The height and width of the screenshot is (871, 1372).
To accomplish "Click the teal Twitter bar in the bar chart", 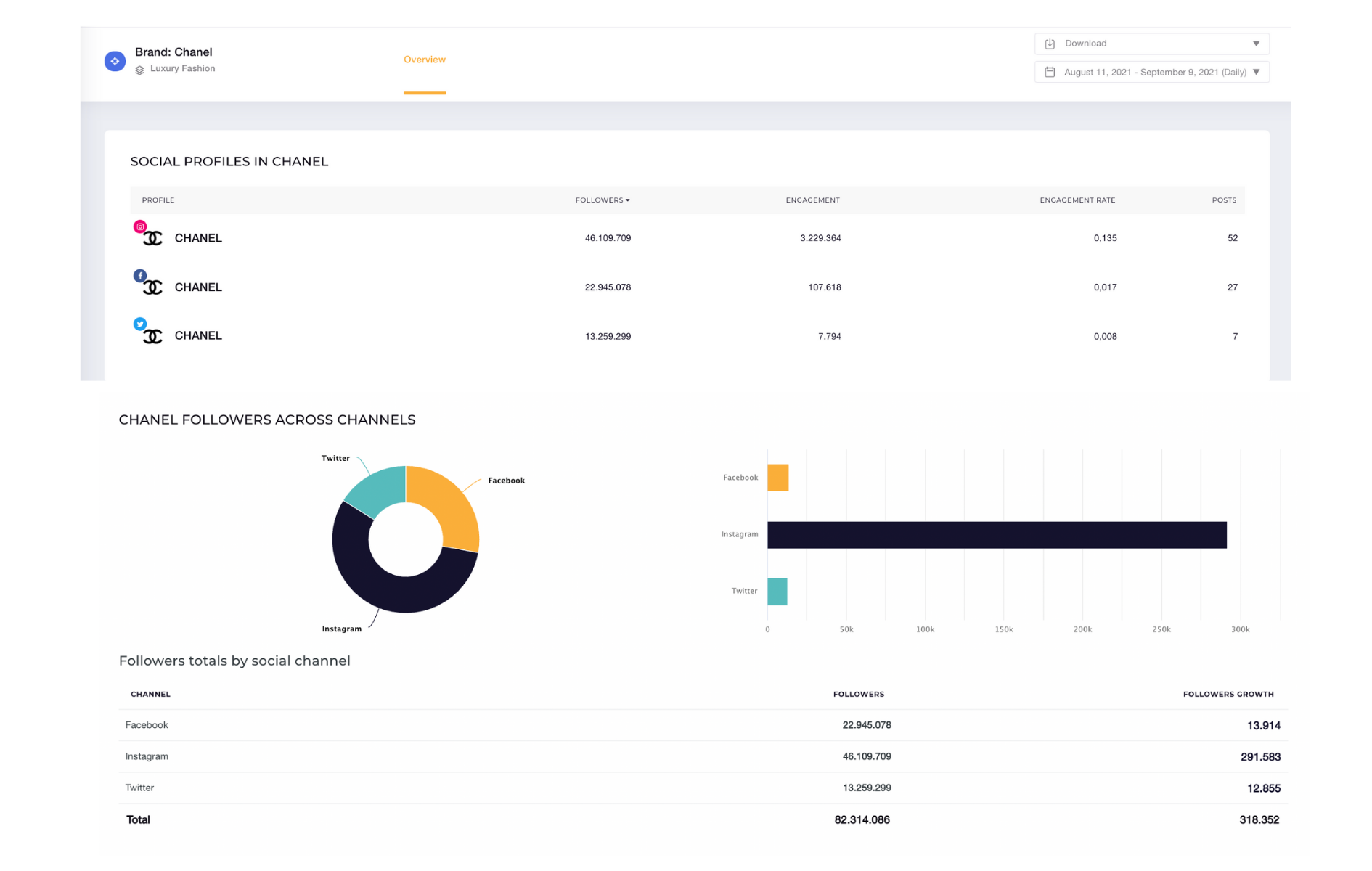I will point(777,592).
